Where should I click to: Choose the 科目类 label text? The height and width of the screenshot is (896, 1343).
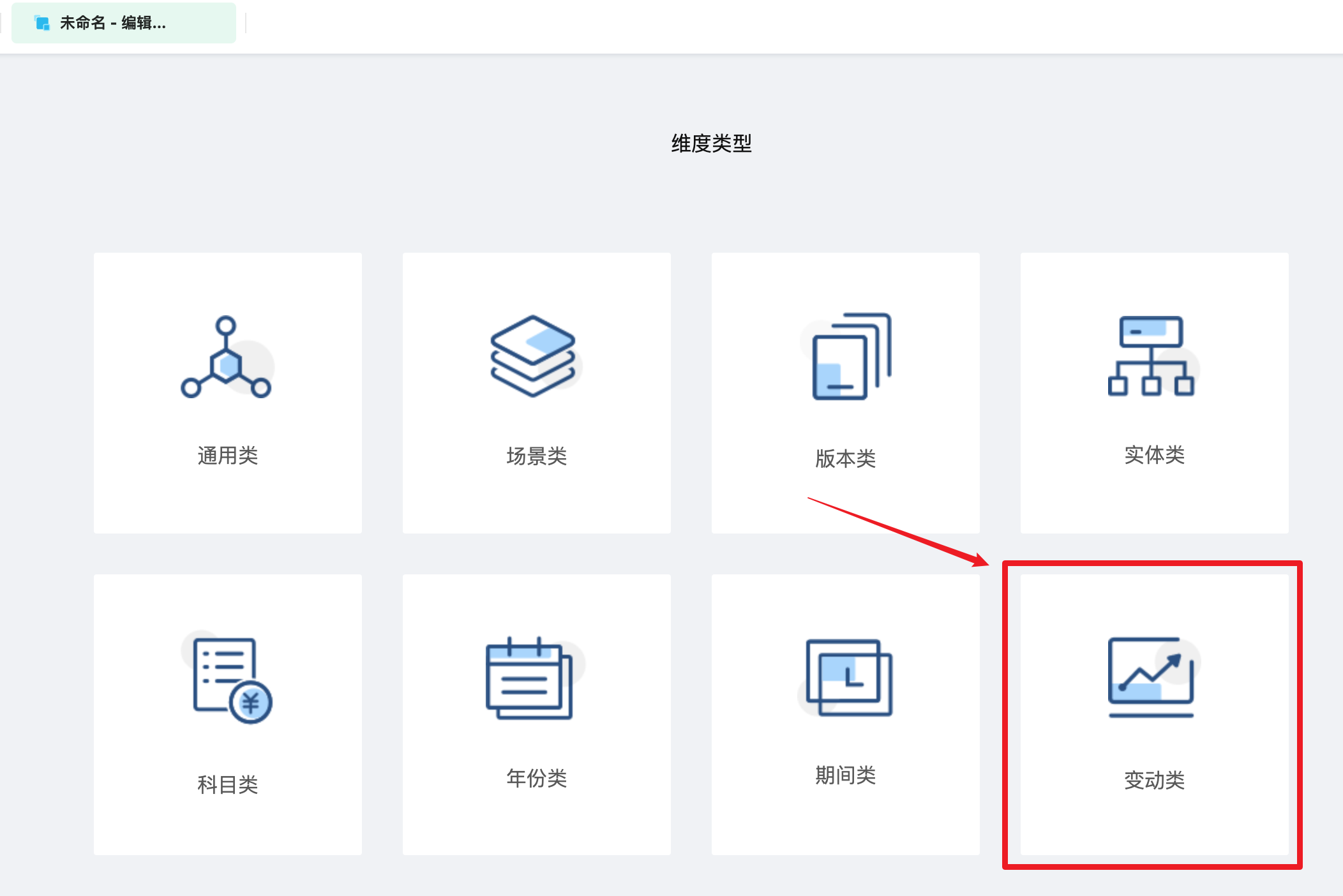tap(228, 784)
